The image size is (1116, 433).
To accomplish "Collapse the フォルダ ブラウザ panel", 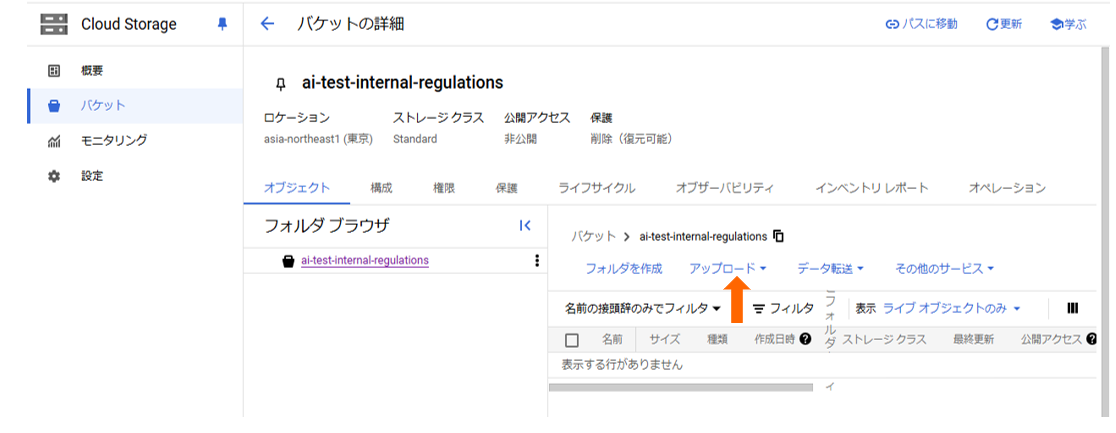I will pyautogui.click(x=525, y=226).
